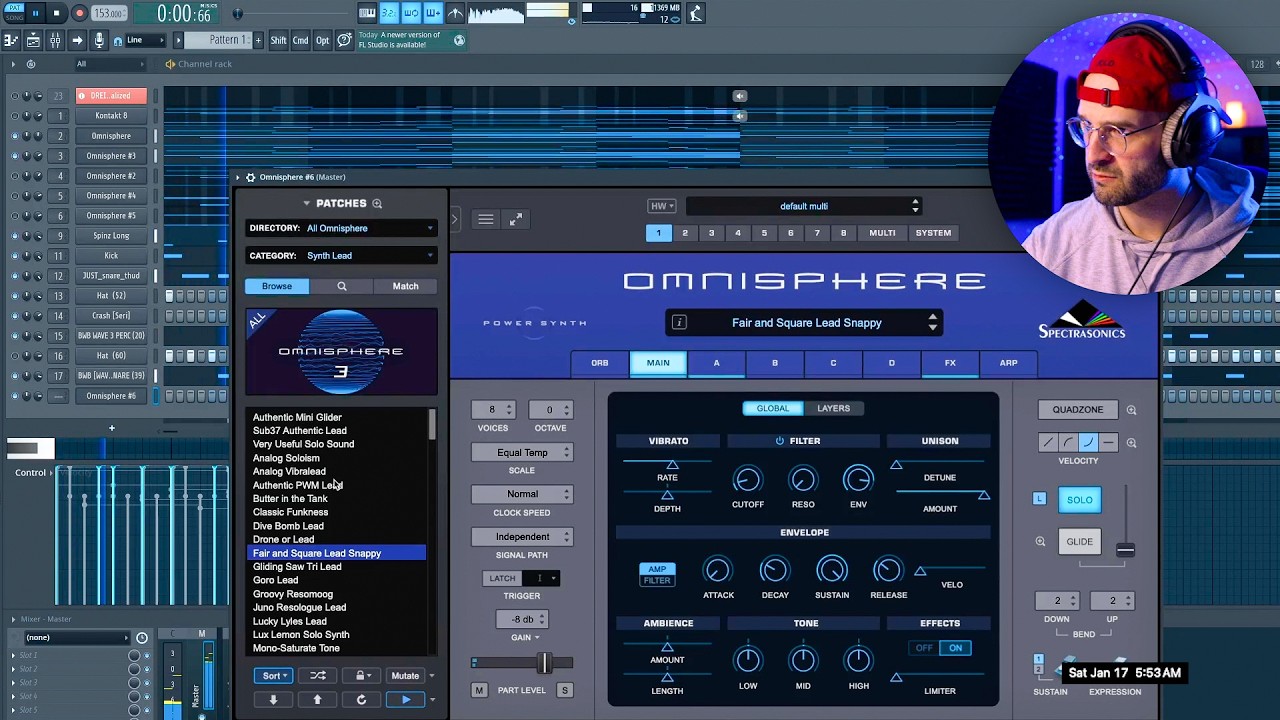Click the refresh patch list icon
Screen dimensions: 1280x720
tap(361, 700)
